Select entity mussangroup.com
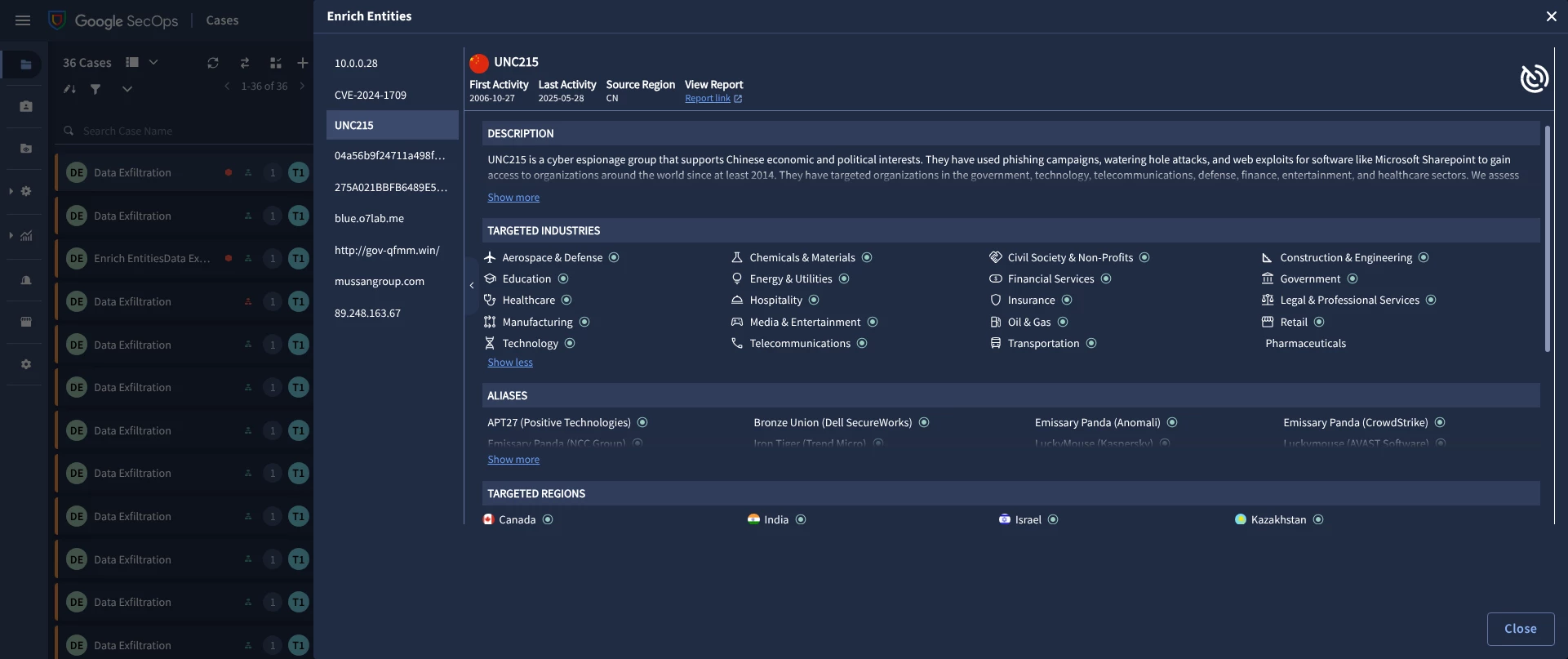This screenshot has height=659, width=1568. (x=393, y=281)
